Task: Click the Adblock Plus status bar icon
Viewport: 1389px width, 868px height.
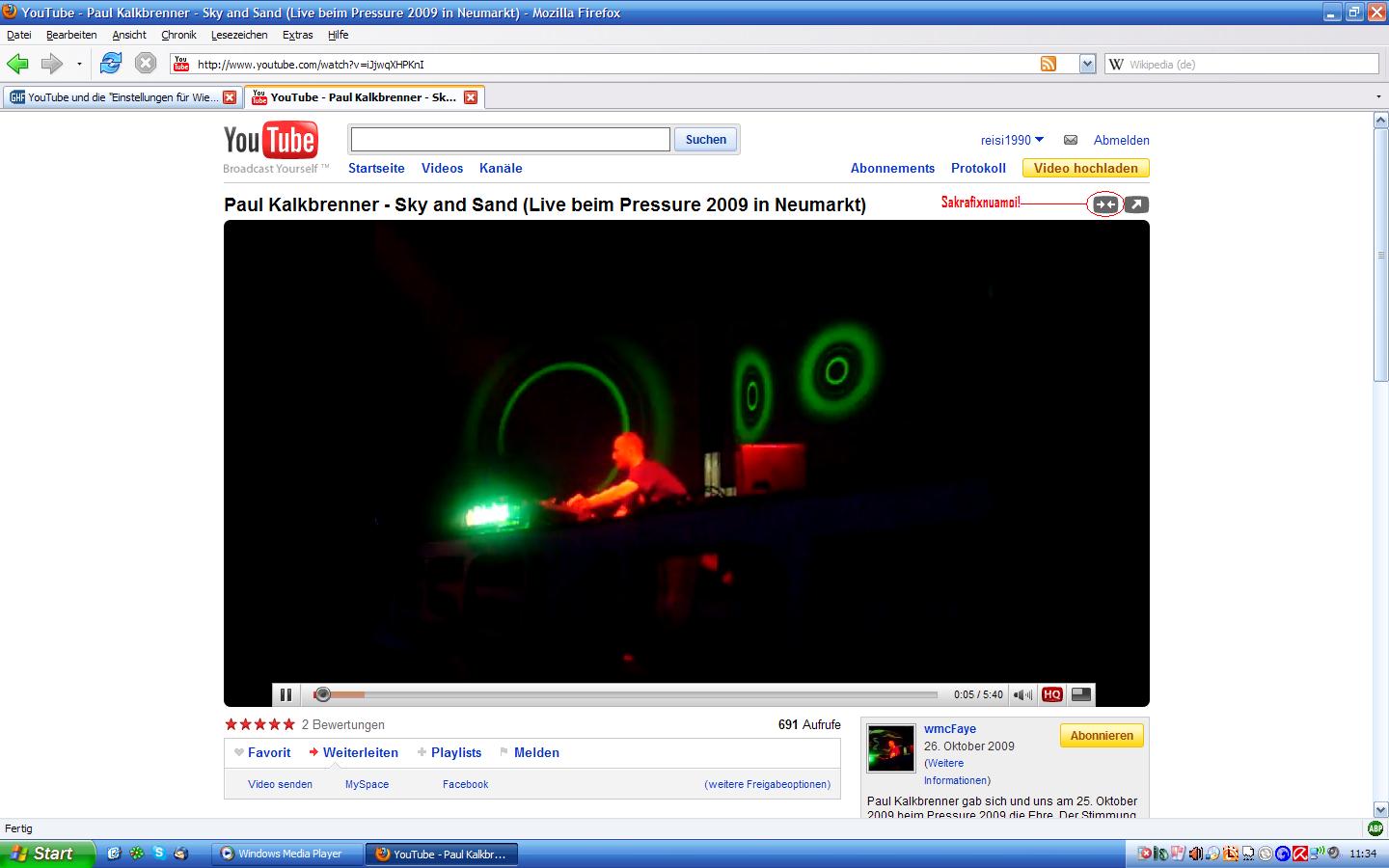Action: [1375, 828]
